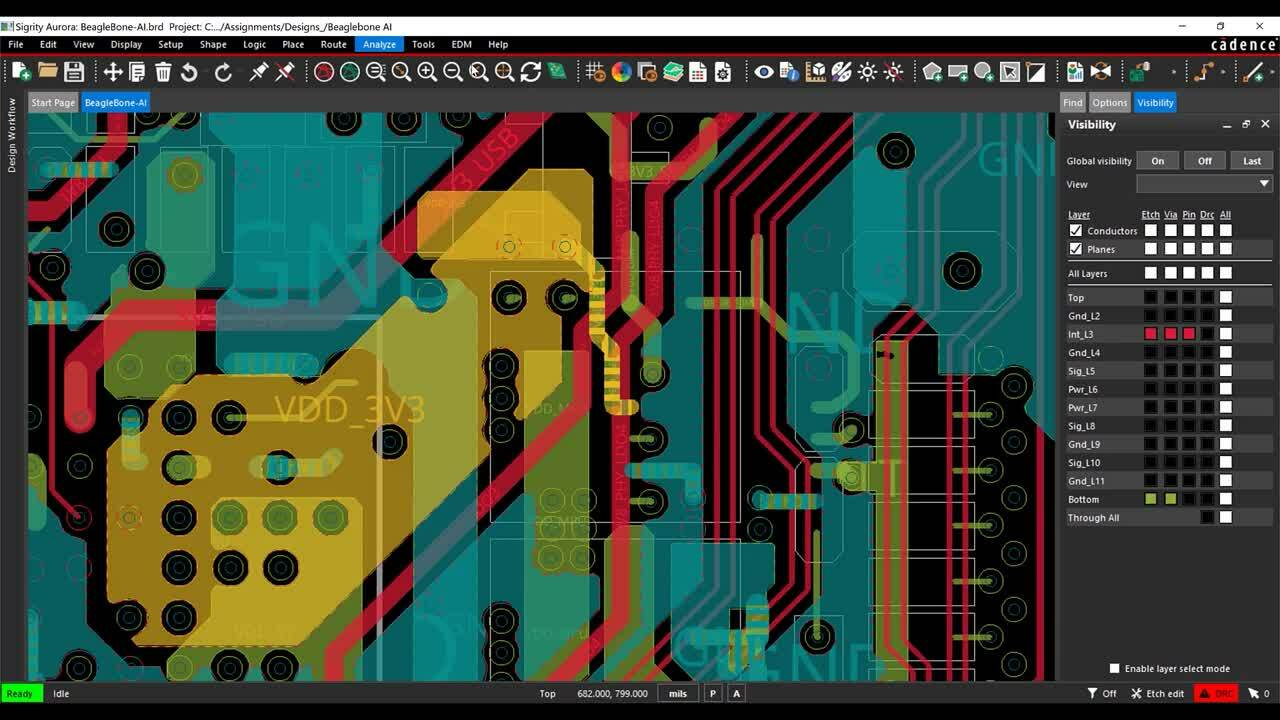Expand the Design Workflow side panel

[12, 135]
